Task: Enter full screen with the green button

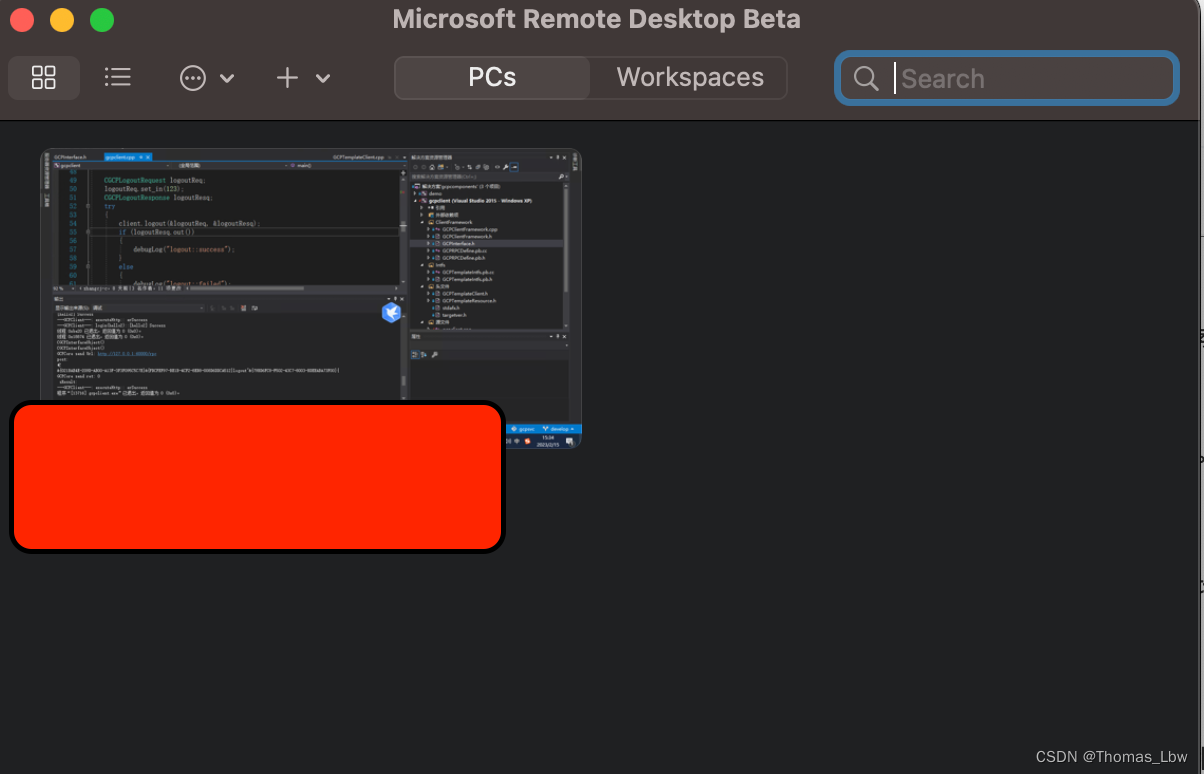Action: (x=102, y=20)
